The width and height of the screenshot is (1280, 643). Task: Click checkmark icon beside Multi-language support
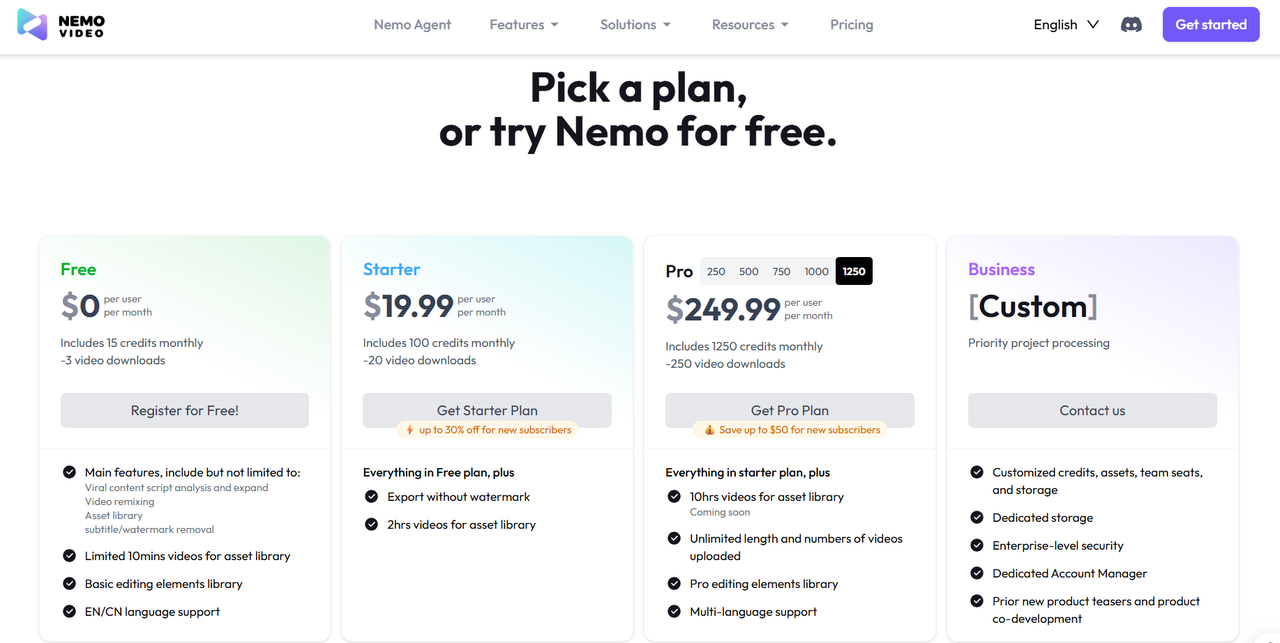point(674,611)
